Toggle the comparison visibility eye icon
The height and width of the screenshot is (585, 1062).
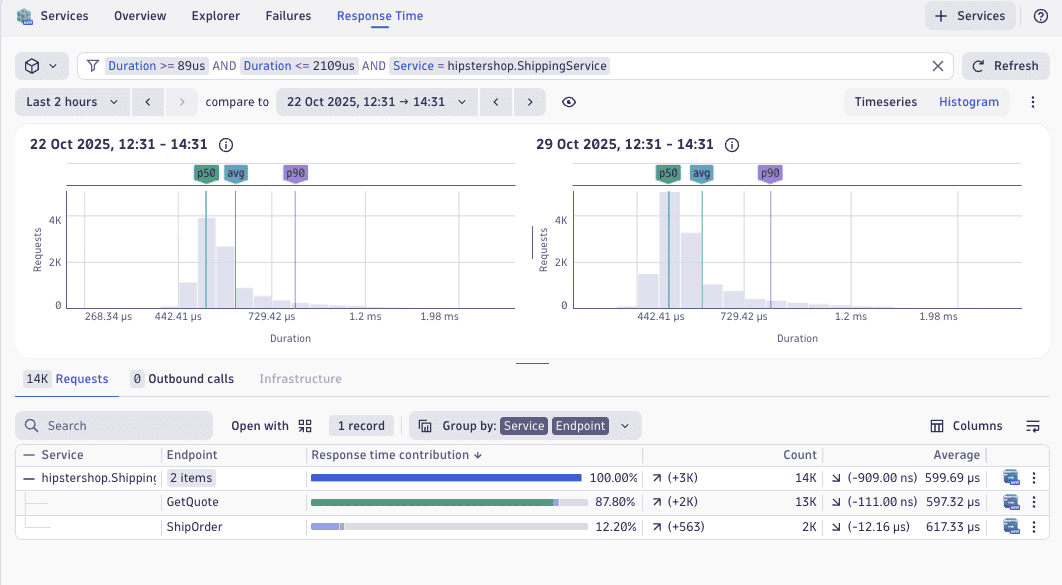pyautogui.click(x=567, y=101)
